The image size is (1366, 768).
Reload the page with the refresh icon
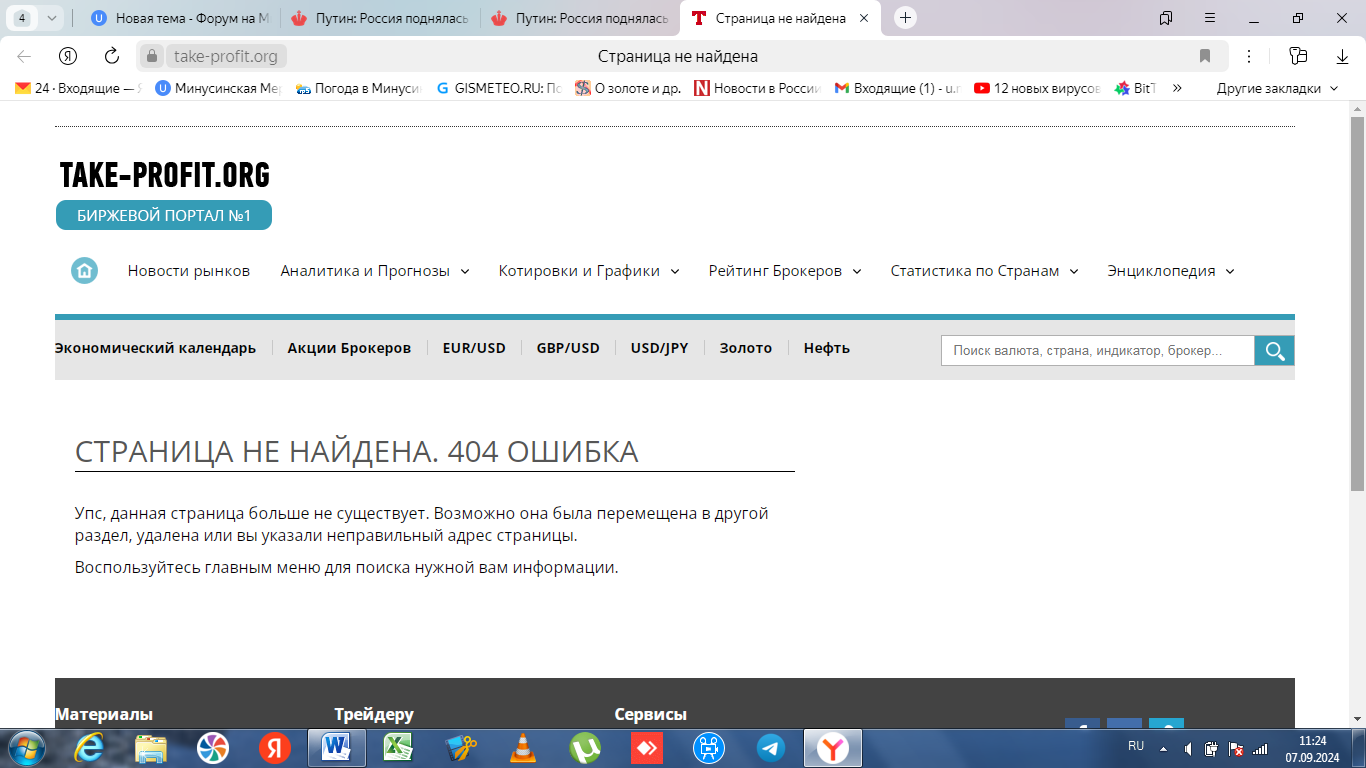coord(112,56)
